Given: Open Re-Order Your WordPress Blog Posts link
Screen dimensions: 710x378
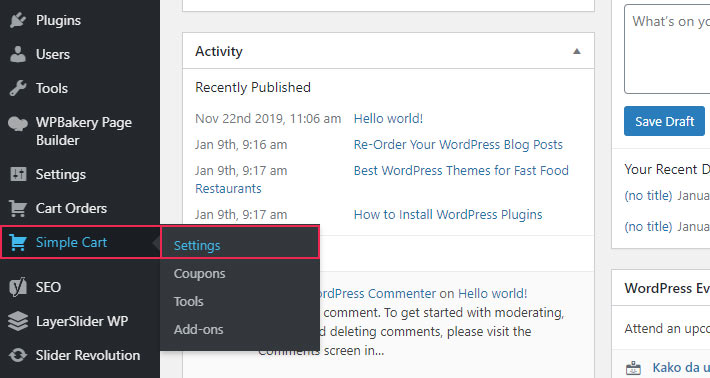Looking at the screenshot, I should [x=458, y=145].
